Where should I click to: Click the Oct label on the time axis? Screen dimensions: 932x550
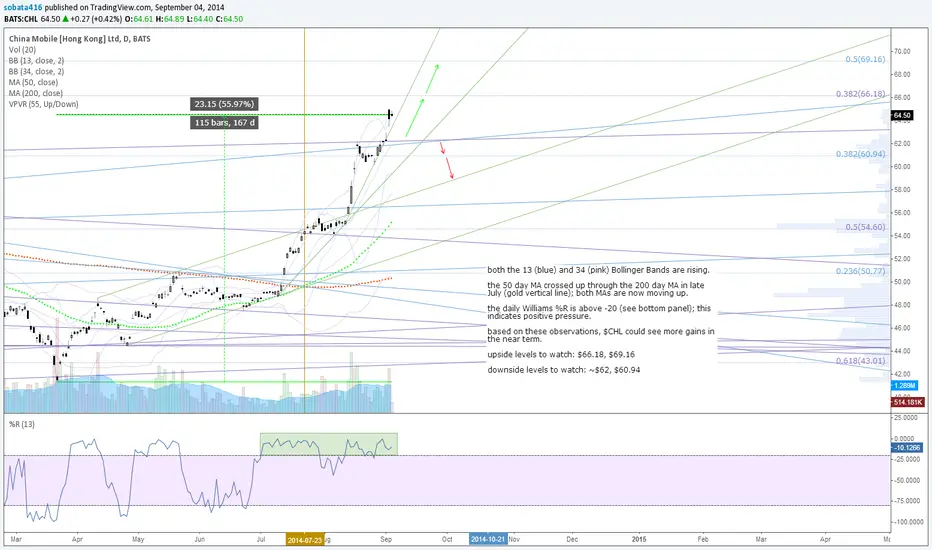pyautogui.click(x=447, y=539)
